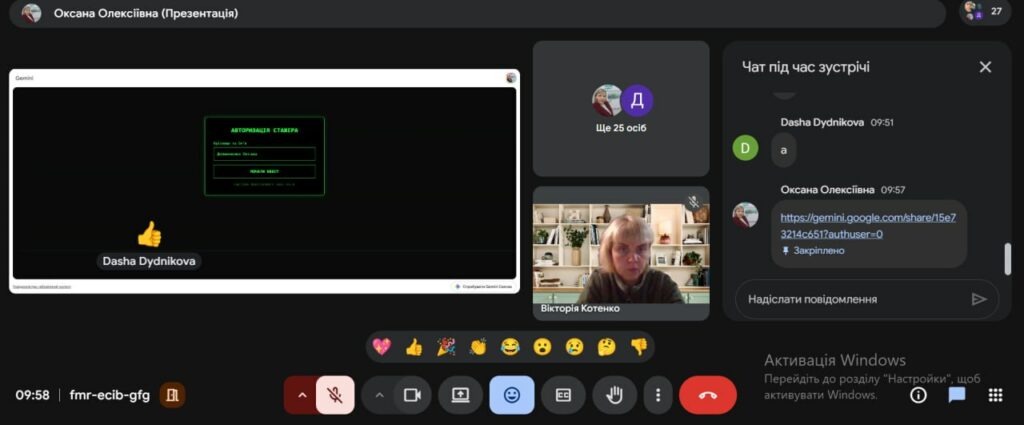
Task: Unmute the microphone
Action: coord(335,395)
